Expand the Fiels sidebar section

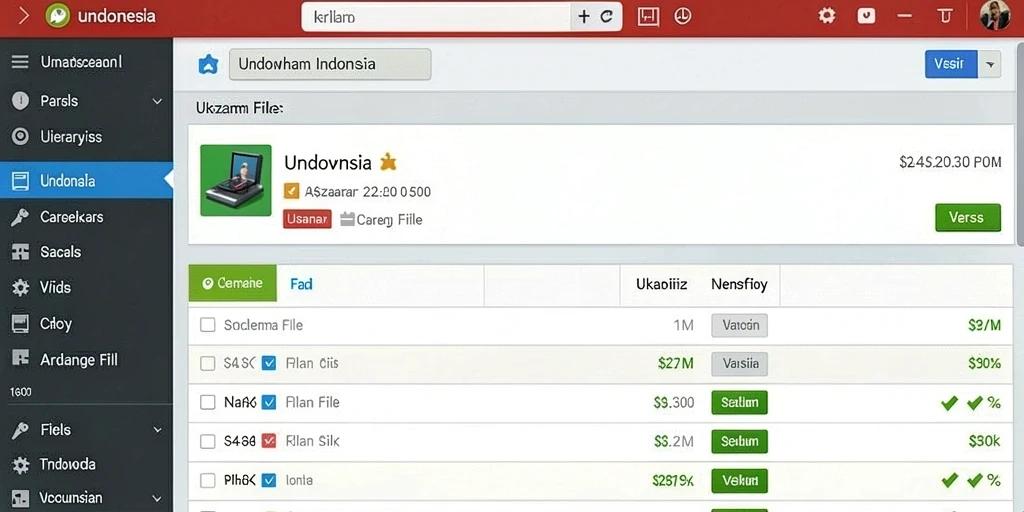coord(157,430)
